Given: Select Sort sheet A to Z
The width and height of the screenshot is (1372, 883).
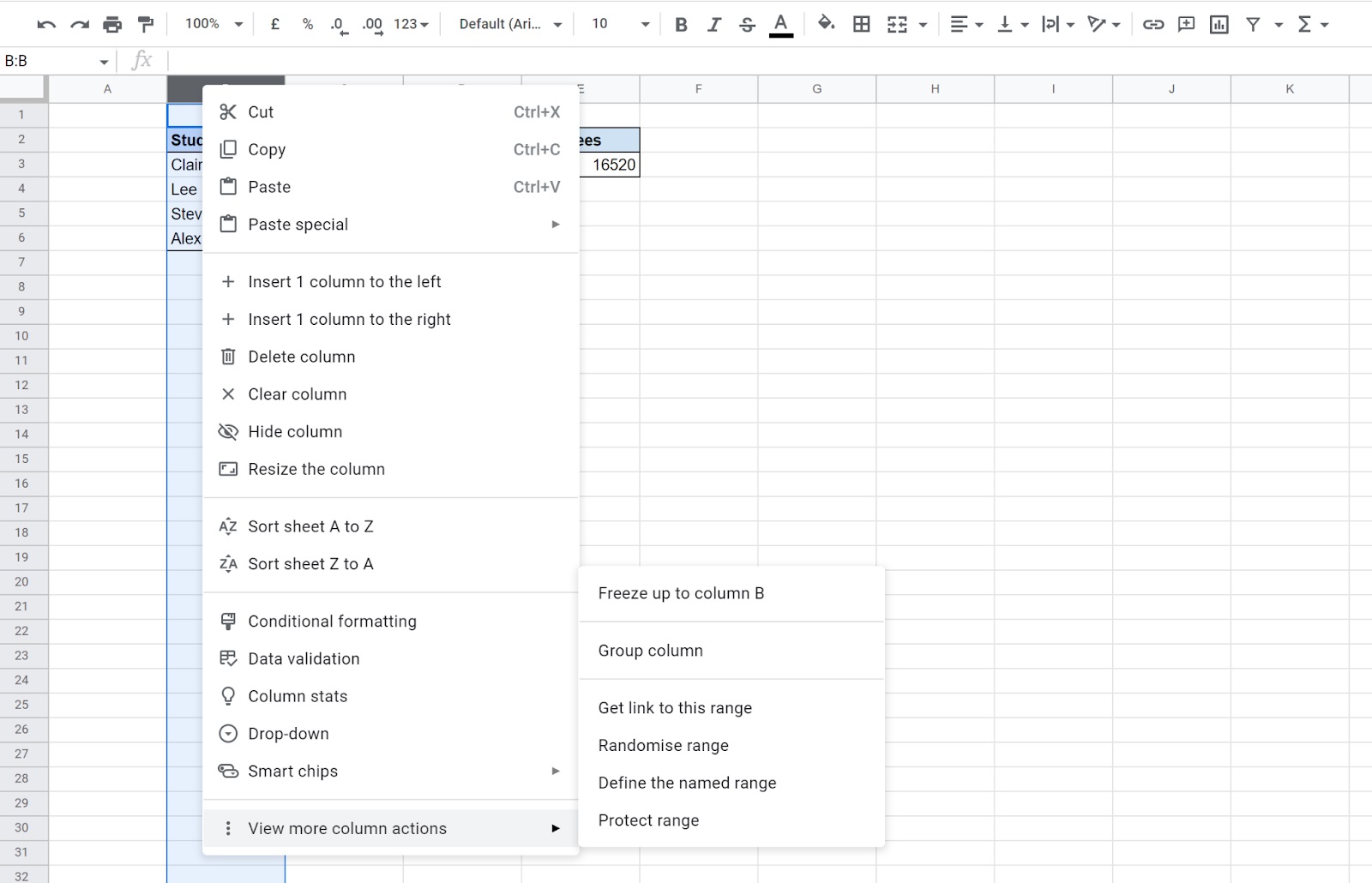Looking at the screenshot, I should (x=310, y=526).
